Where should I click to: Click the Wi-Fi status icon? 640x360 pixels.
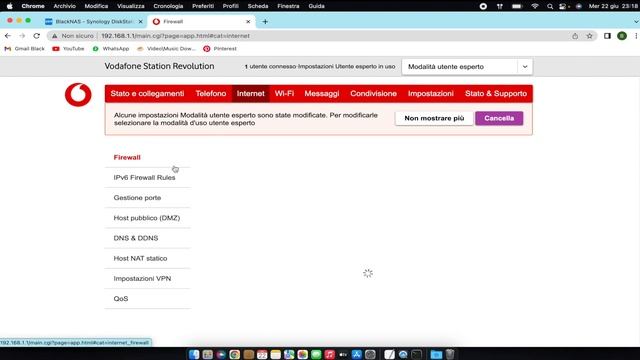coord(535,6)
